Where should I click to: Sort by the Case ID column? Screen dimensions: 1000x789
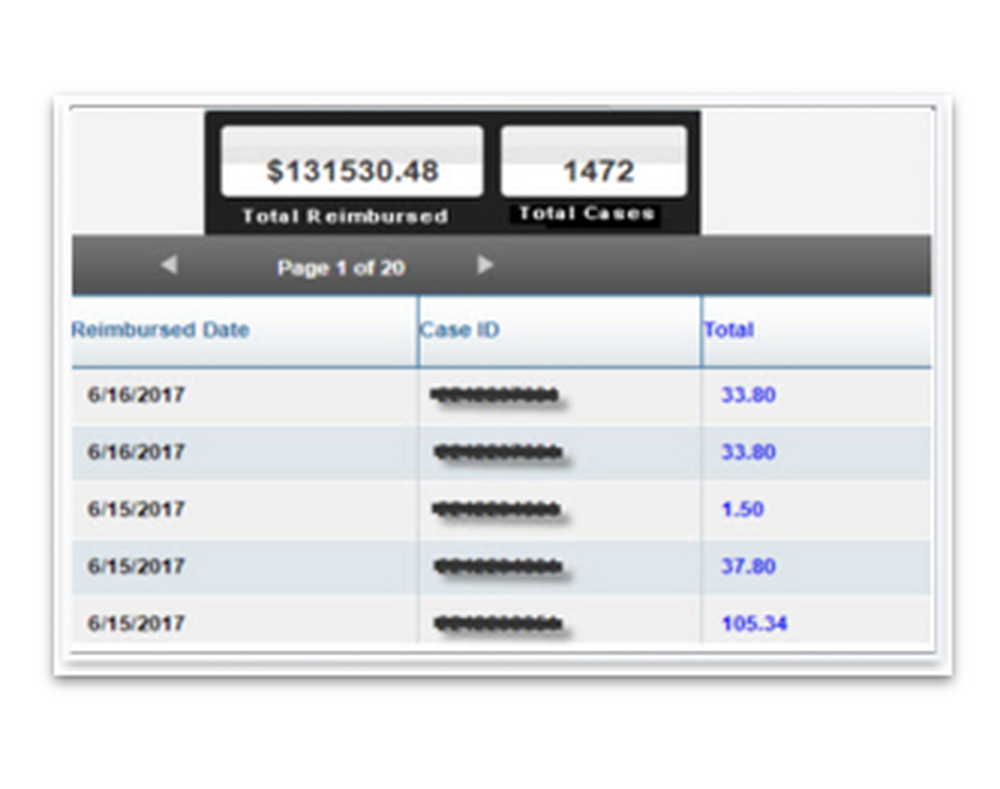pos(459,330)
